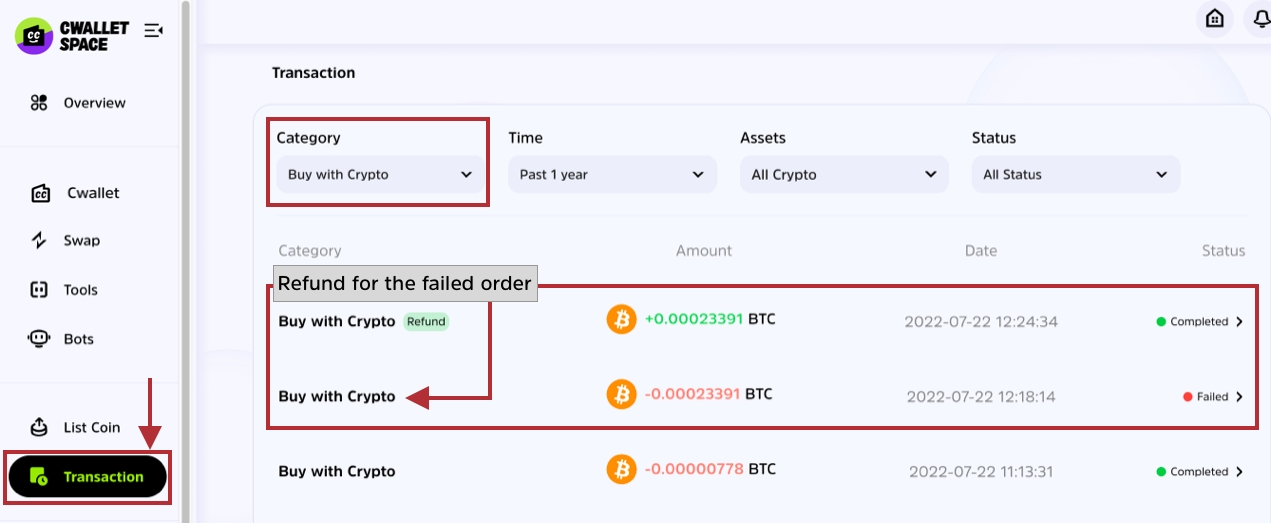The height and width of the screenshot is (523, 1271).
Task: Expand the Status dropdown showing All Status
Action: [x=1075, y=175]
